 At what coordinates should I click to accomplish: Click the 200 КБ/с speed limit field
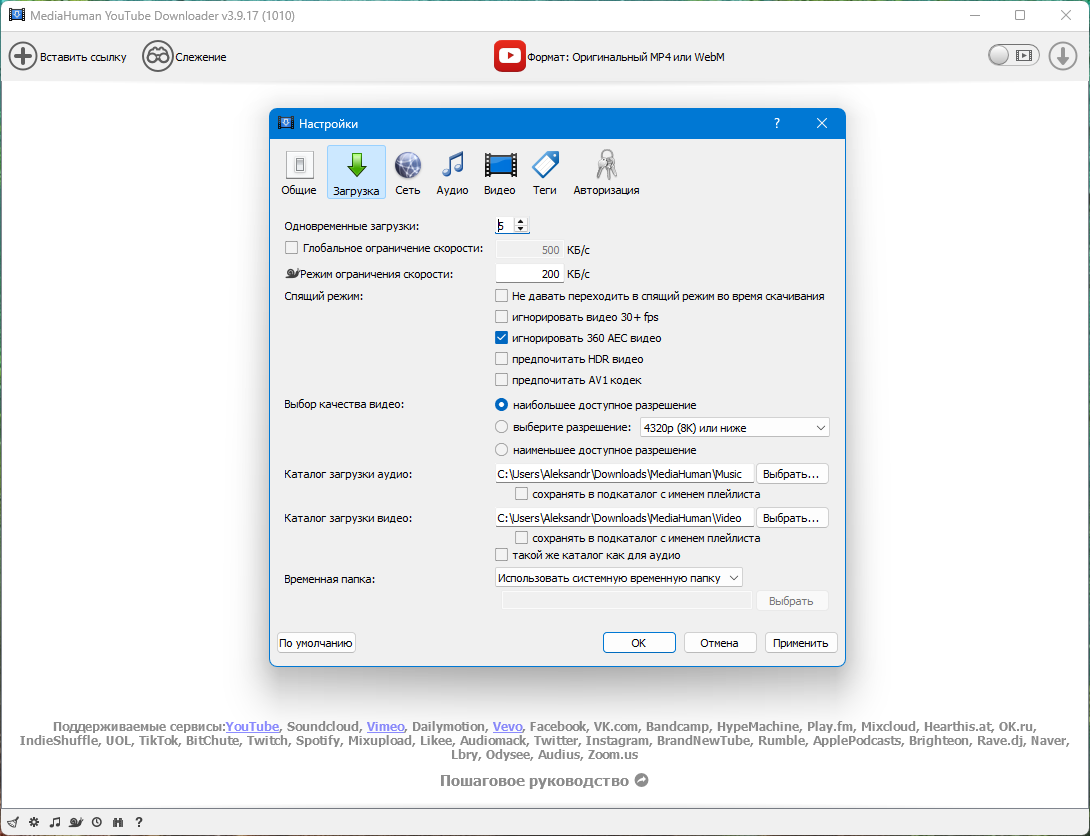coord(529,274)
